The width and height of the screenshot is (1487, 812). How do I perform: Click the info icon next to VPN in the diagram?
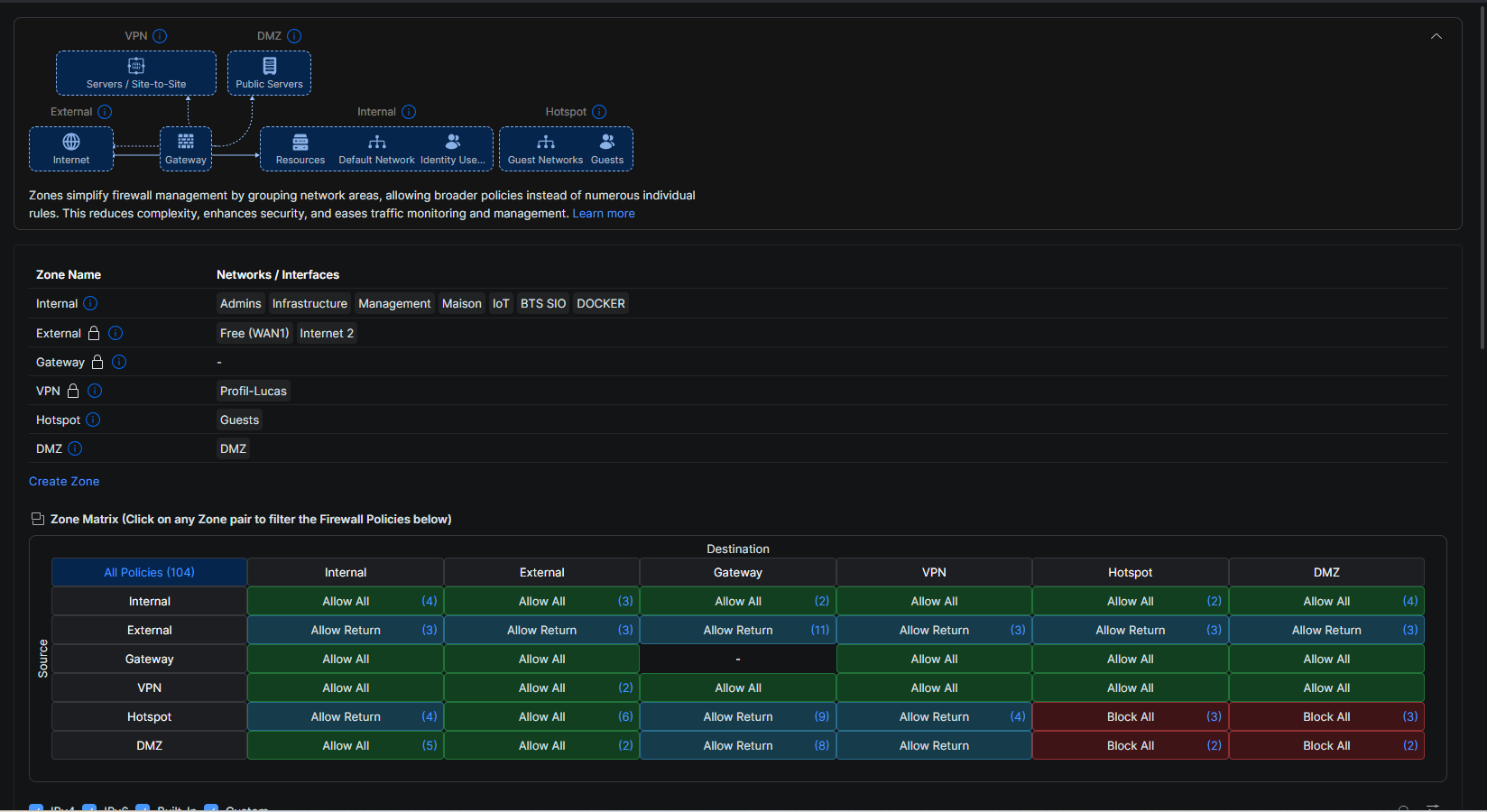click(x=160, y=36)
